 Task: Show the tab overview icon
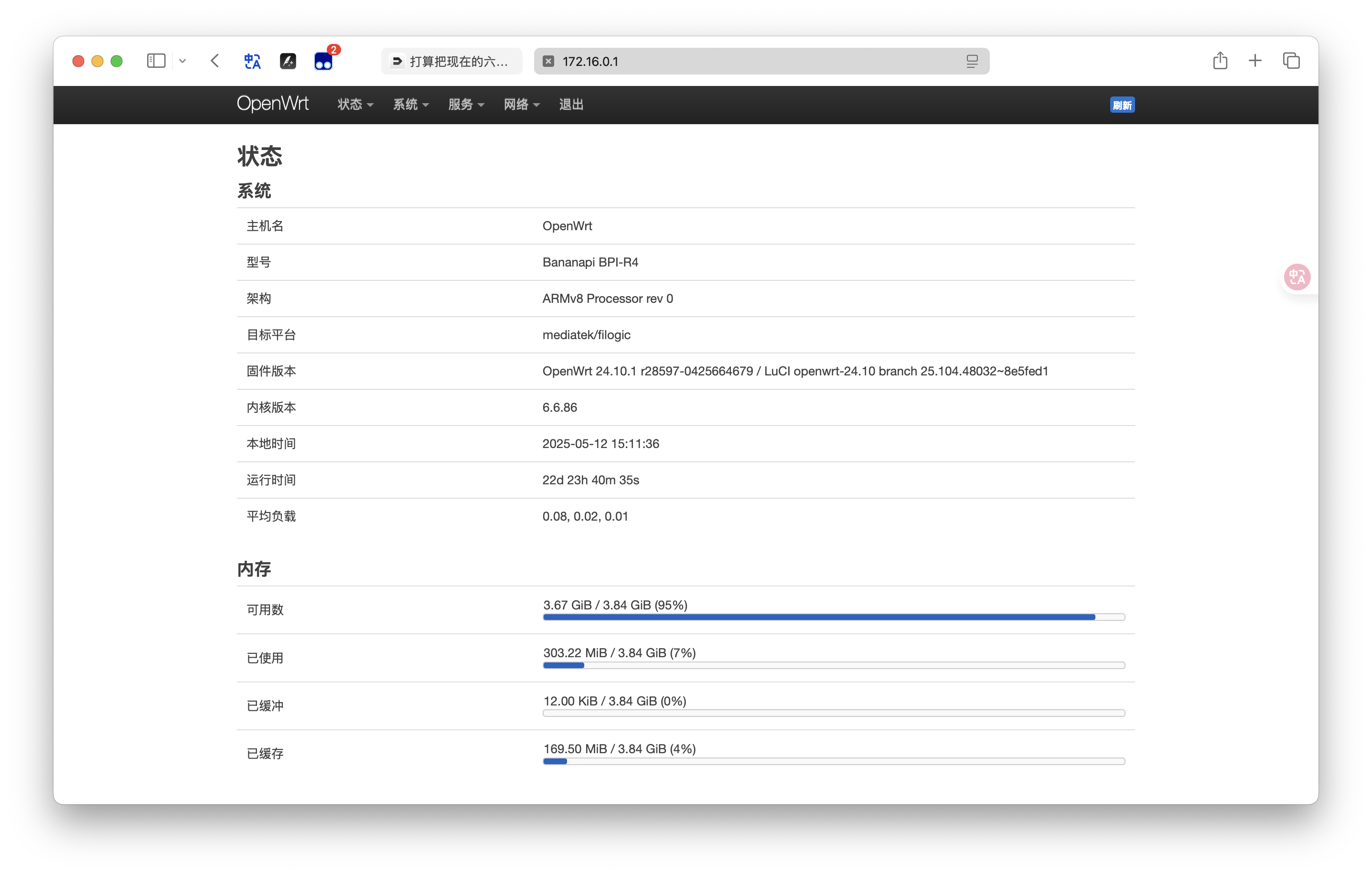pos(1291,61)
